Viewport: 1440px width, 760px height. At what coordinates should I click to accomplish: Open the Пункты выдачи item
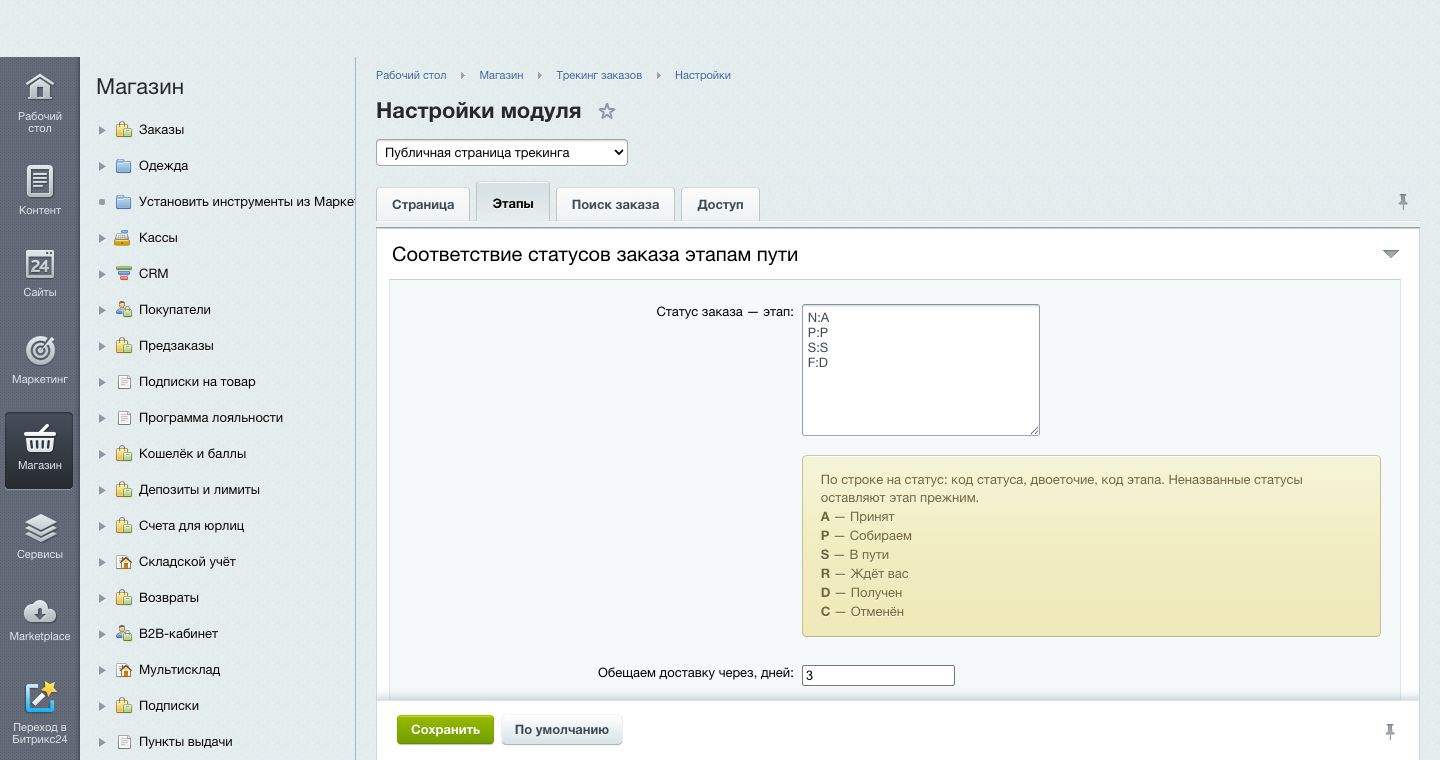[x=186, y=742]
